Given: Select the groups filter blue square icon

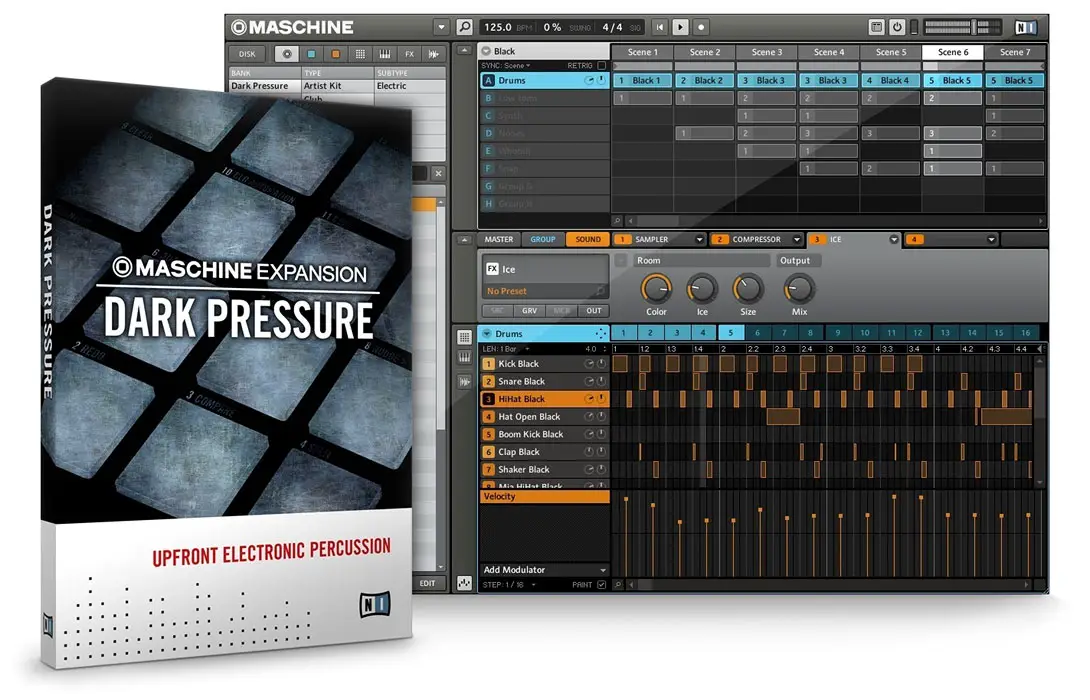Looking at the screenshot, I should [311, 54].
